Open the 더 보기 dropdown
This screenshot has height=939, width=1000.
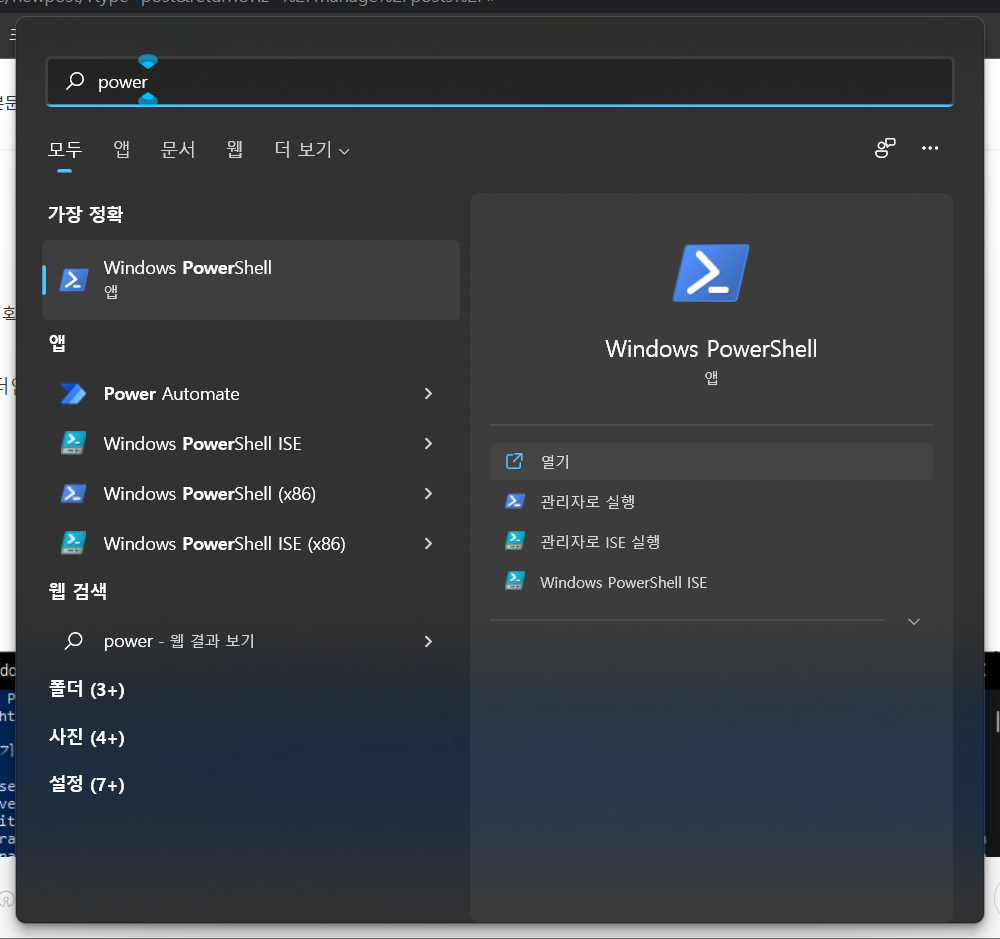312,150
